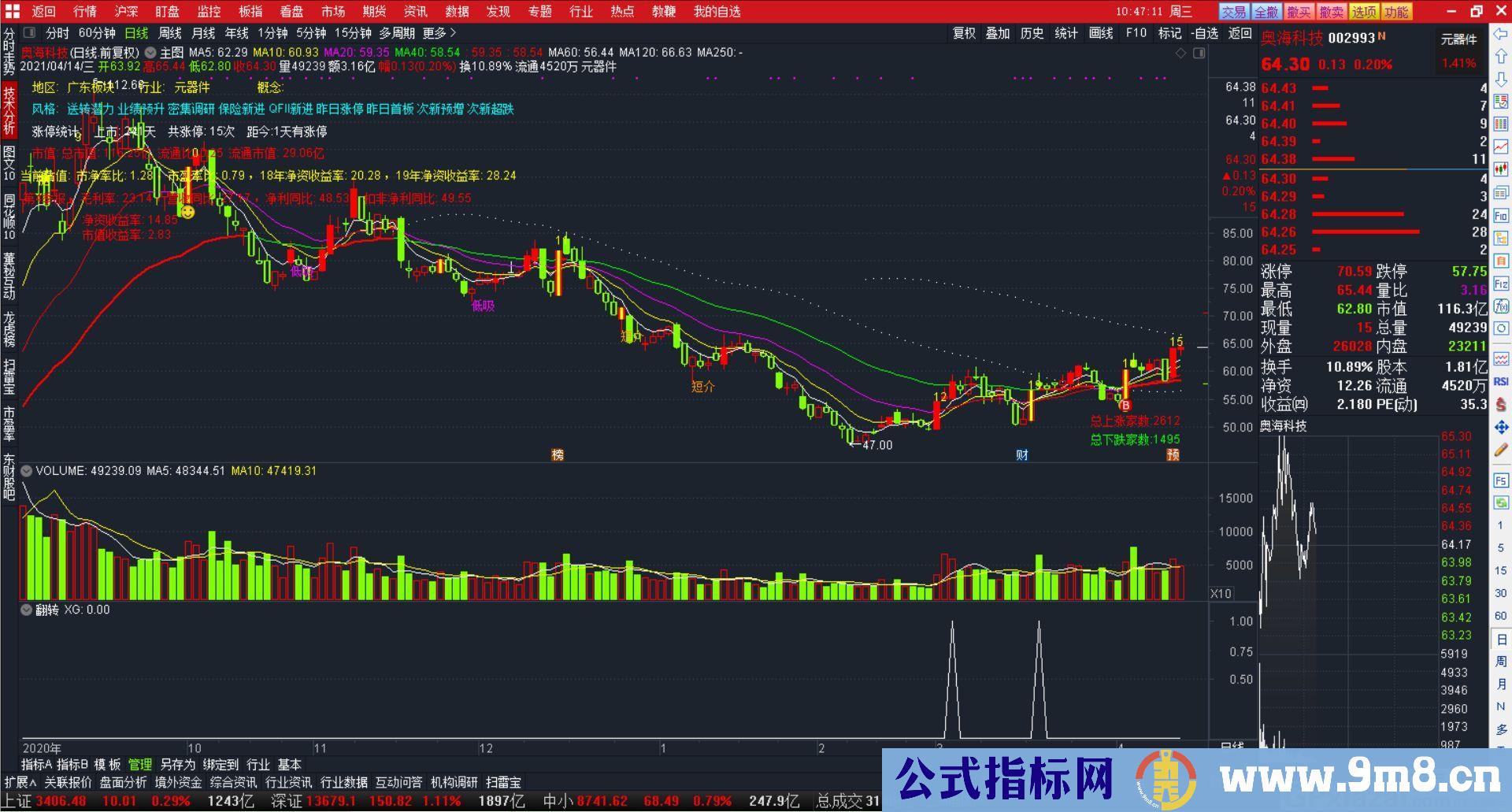
Task: Open the F10 company info icon
Action: (x=1500, y=215)
